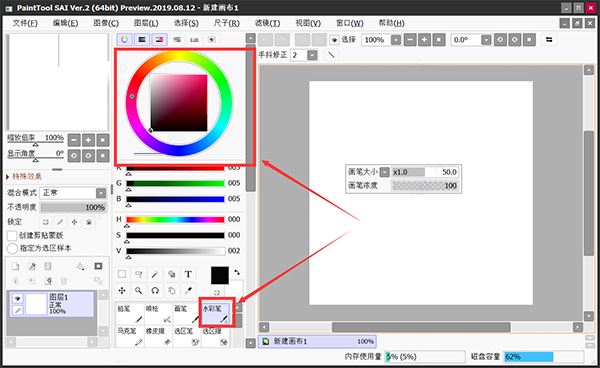Click the 不透明度 opacity slider
Screen dimensions: 600x368
tap(73, 207)
